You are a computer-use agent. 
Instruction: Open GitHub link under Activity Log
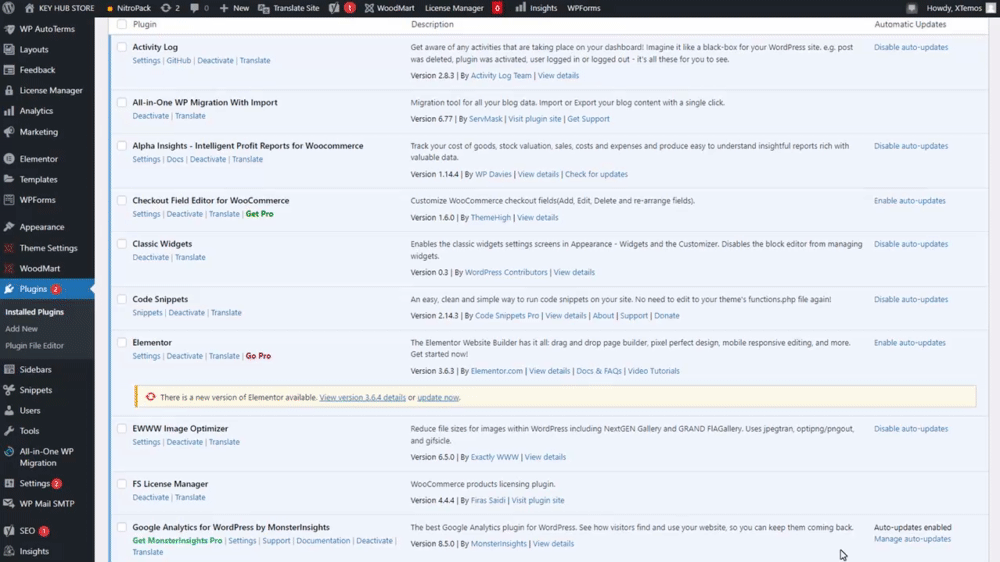179,61
